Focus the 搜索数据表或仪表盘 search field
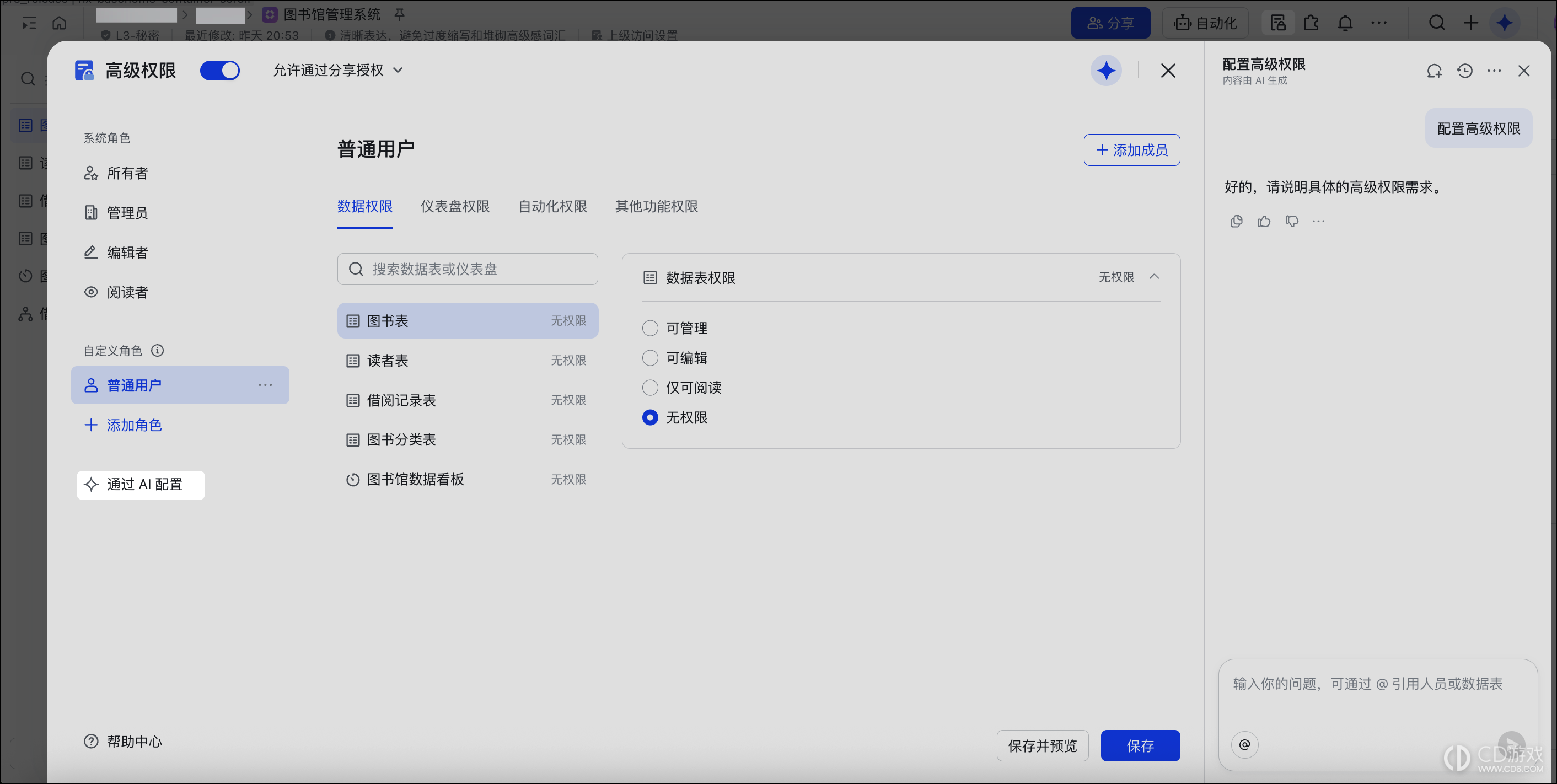Viewport: 1557px width, 784px height. coord(467,269)
